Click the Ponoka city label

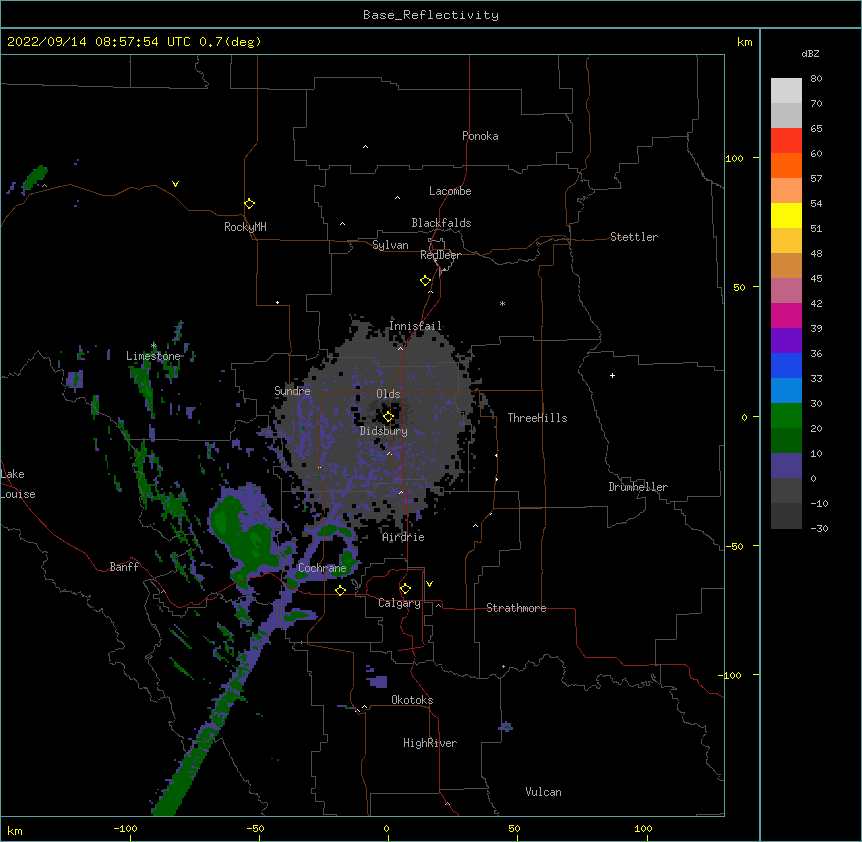[x=480, y=136]
